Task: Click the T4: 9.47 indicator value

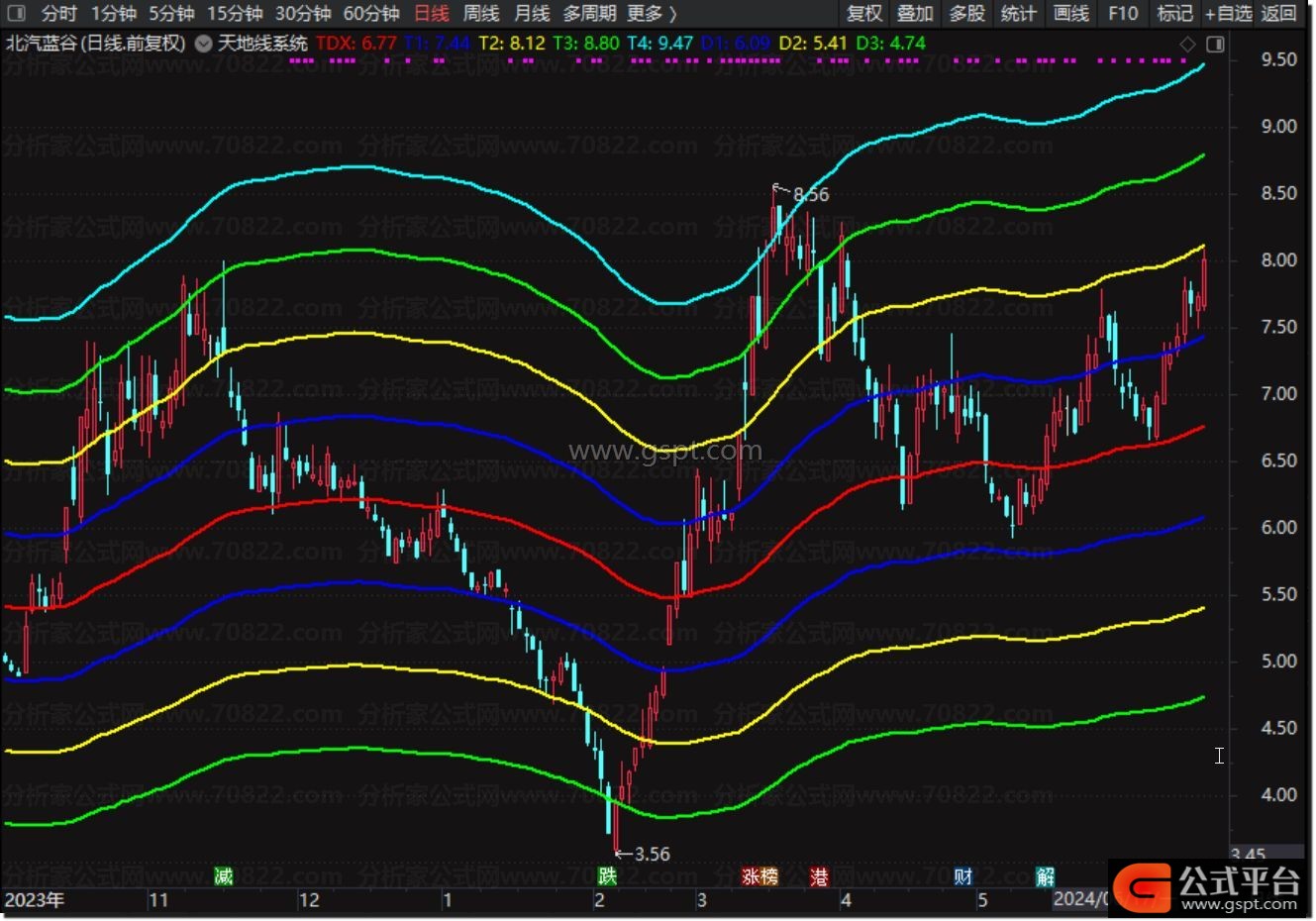Action: (660, 44)
